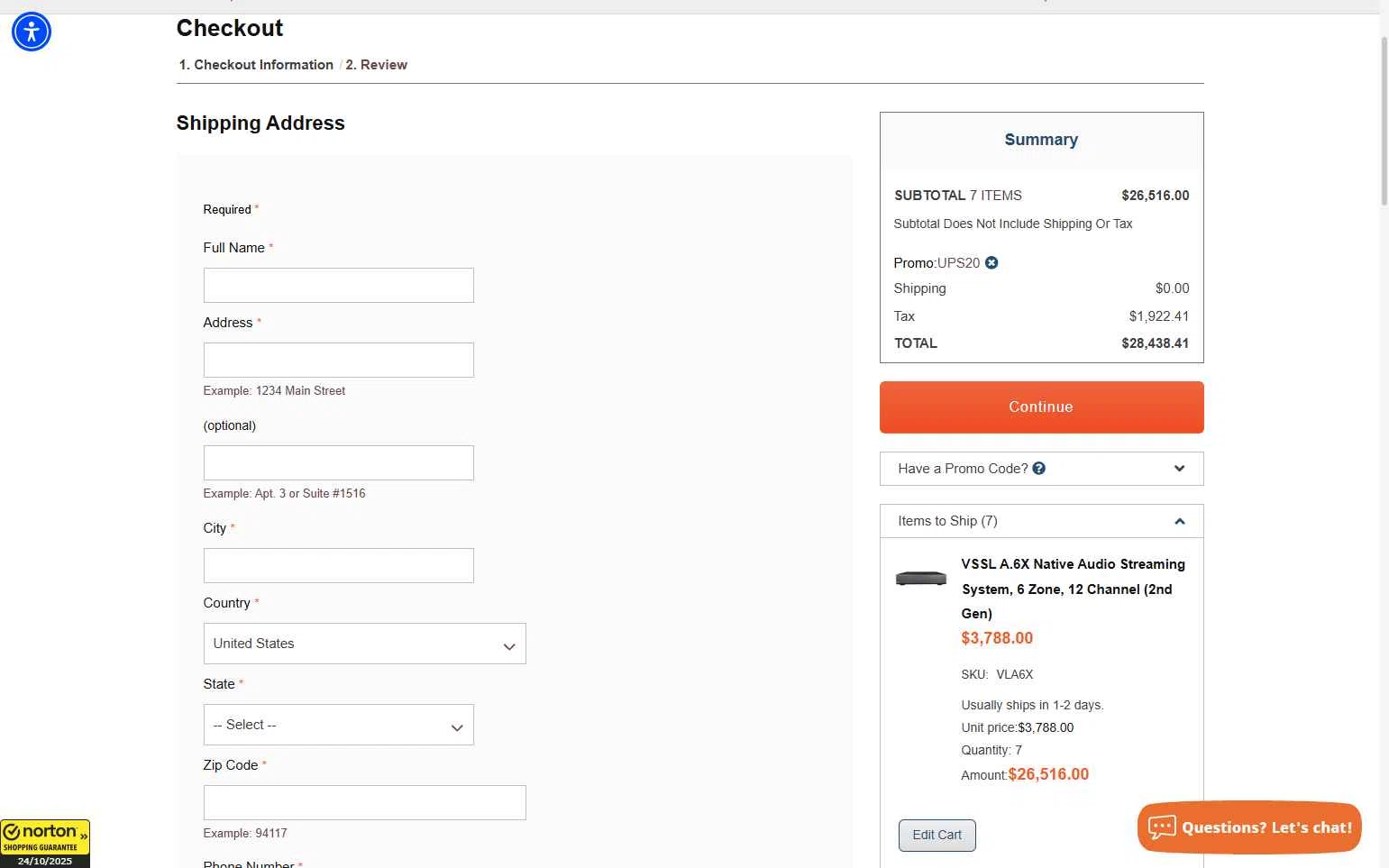Click the orange Continue button
1389x868 pixels.
point(1041,407)
